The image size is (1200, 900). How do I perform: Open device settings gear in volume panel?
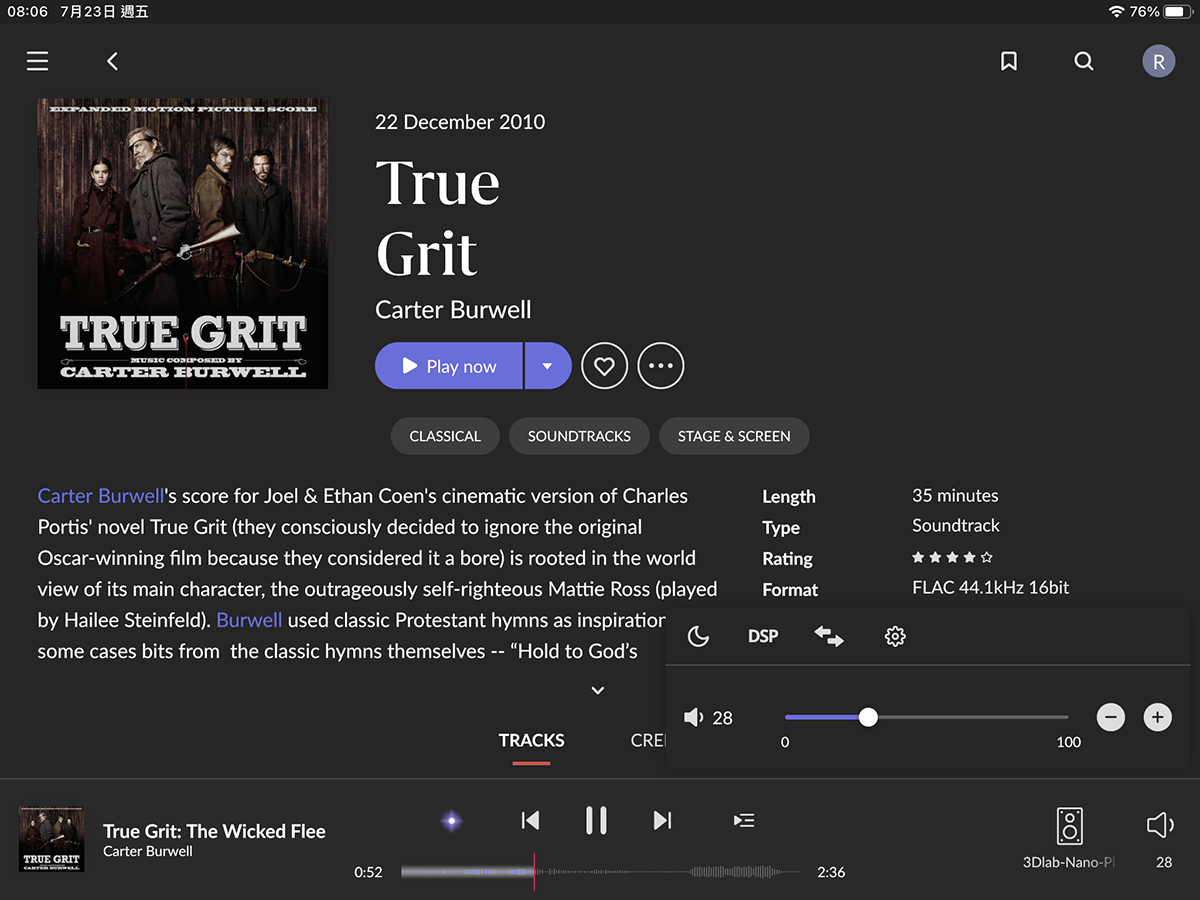tap(895, 636)
